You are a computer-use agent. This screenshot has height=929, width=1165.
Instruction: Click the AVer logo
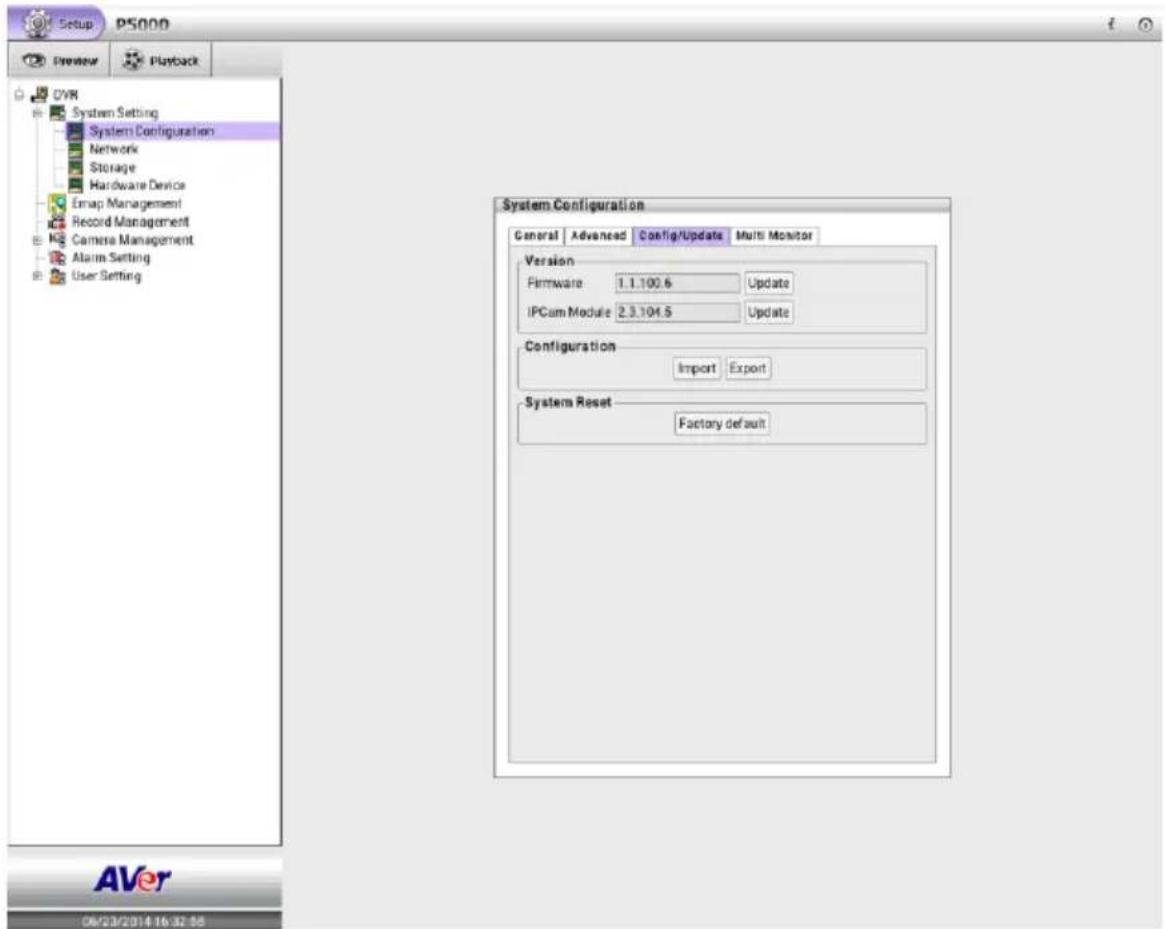pos(132,880)
